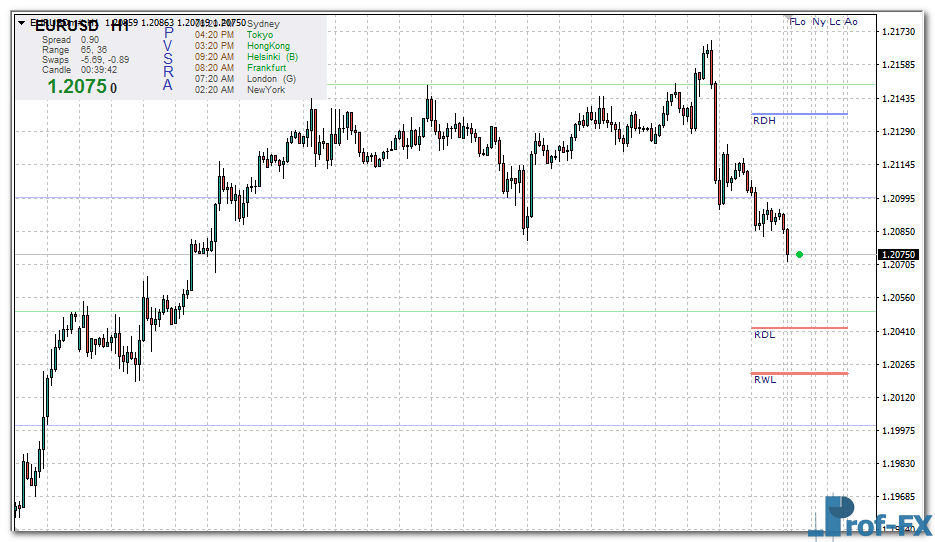935x542 pixels.
Task: Click the vertical PVSRA indicator label
Action: point(168,58)
